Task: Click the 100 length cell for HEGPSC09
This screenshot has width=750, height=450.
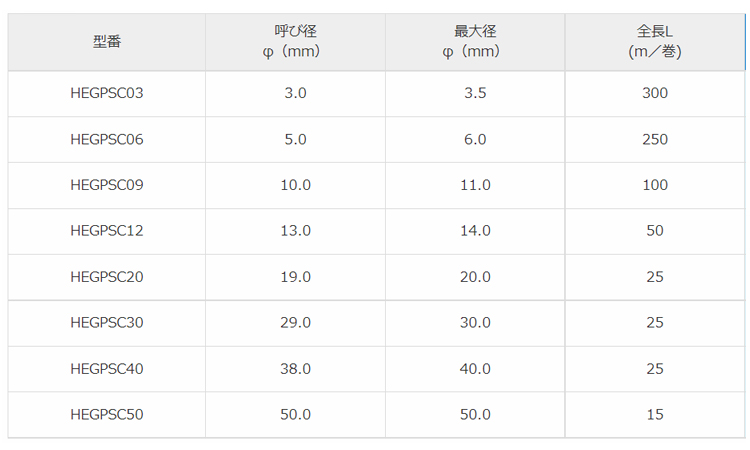Action: pos(655,185)
